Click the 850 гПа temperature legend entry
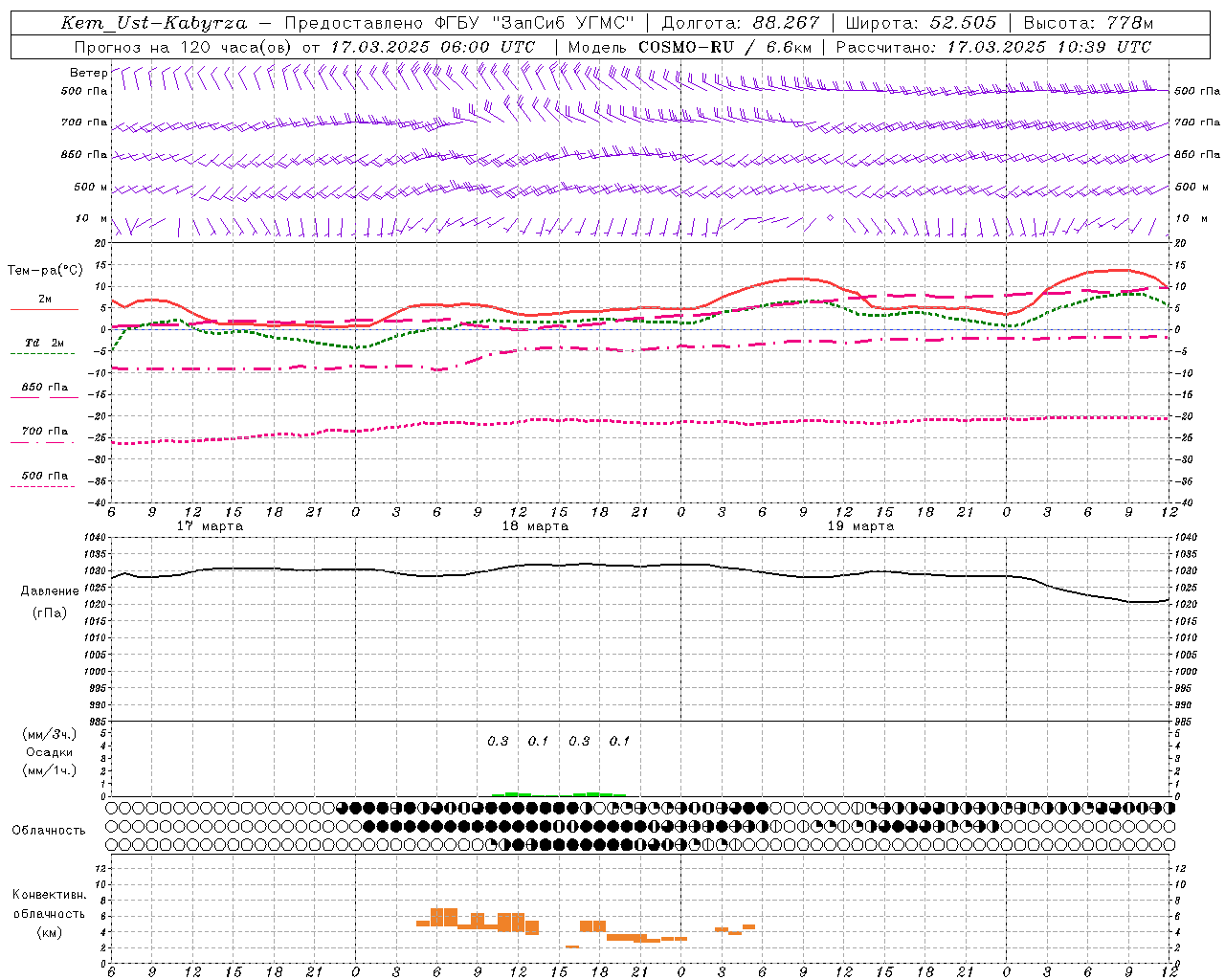 (45, 388)
